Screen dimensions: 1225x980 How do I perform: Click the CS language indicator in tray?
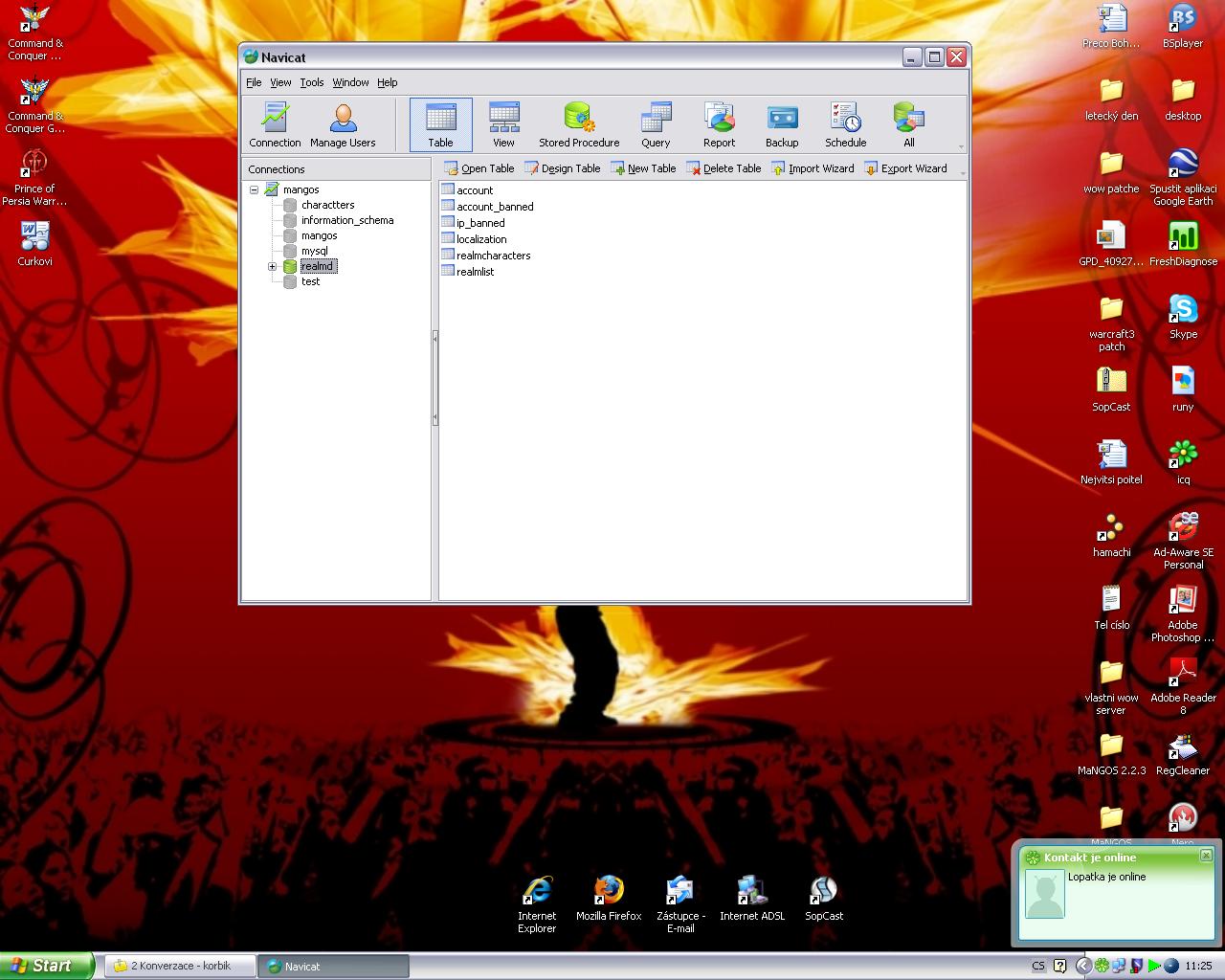pos(1038,966)
